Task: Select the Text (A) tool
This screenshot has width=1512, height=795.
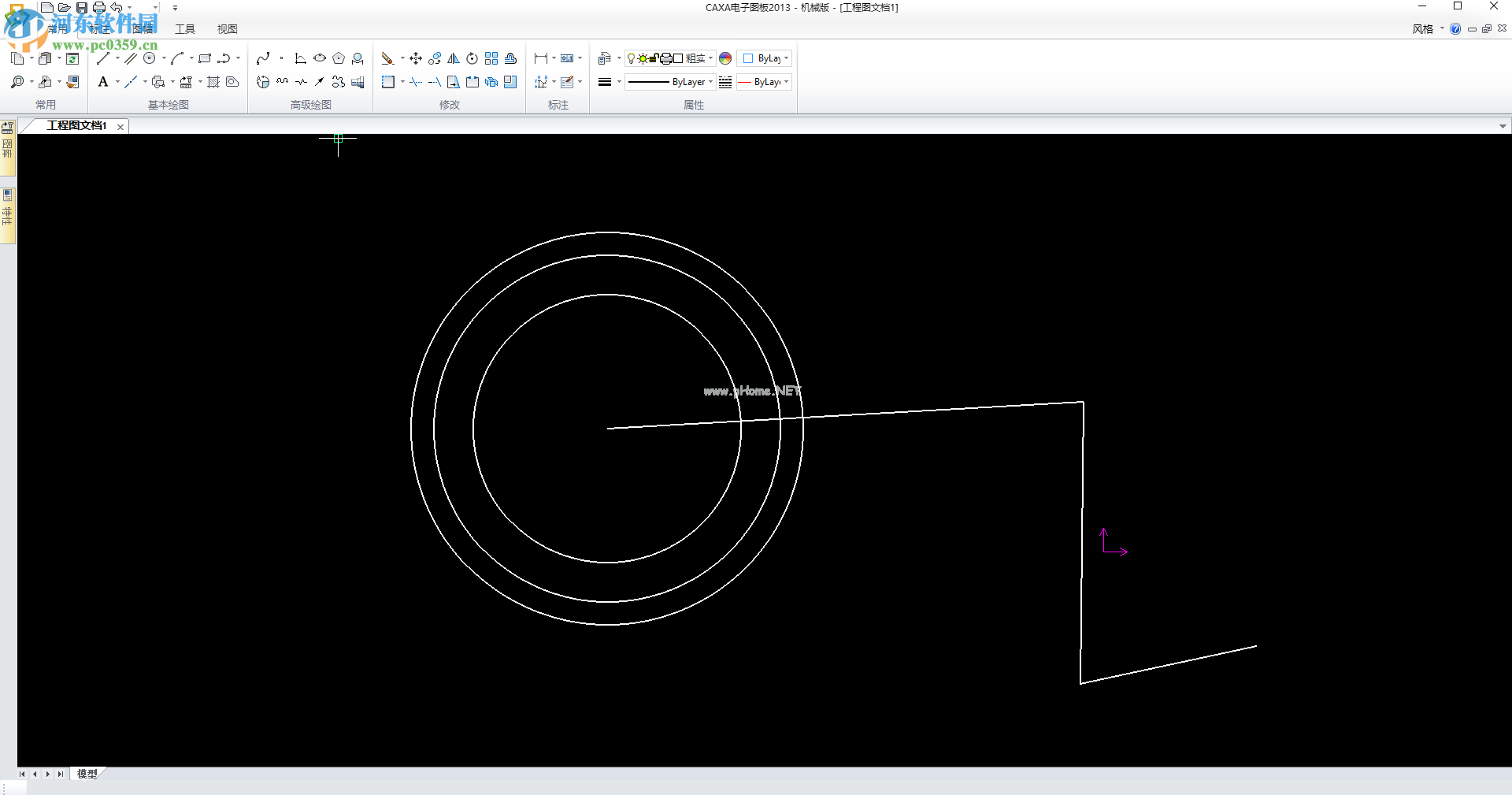Action: pos(102,82)
